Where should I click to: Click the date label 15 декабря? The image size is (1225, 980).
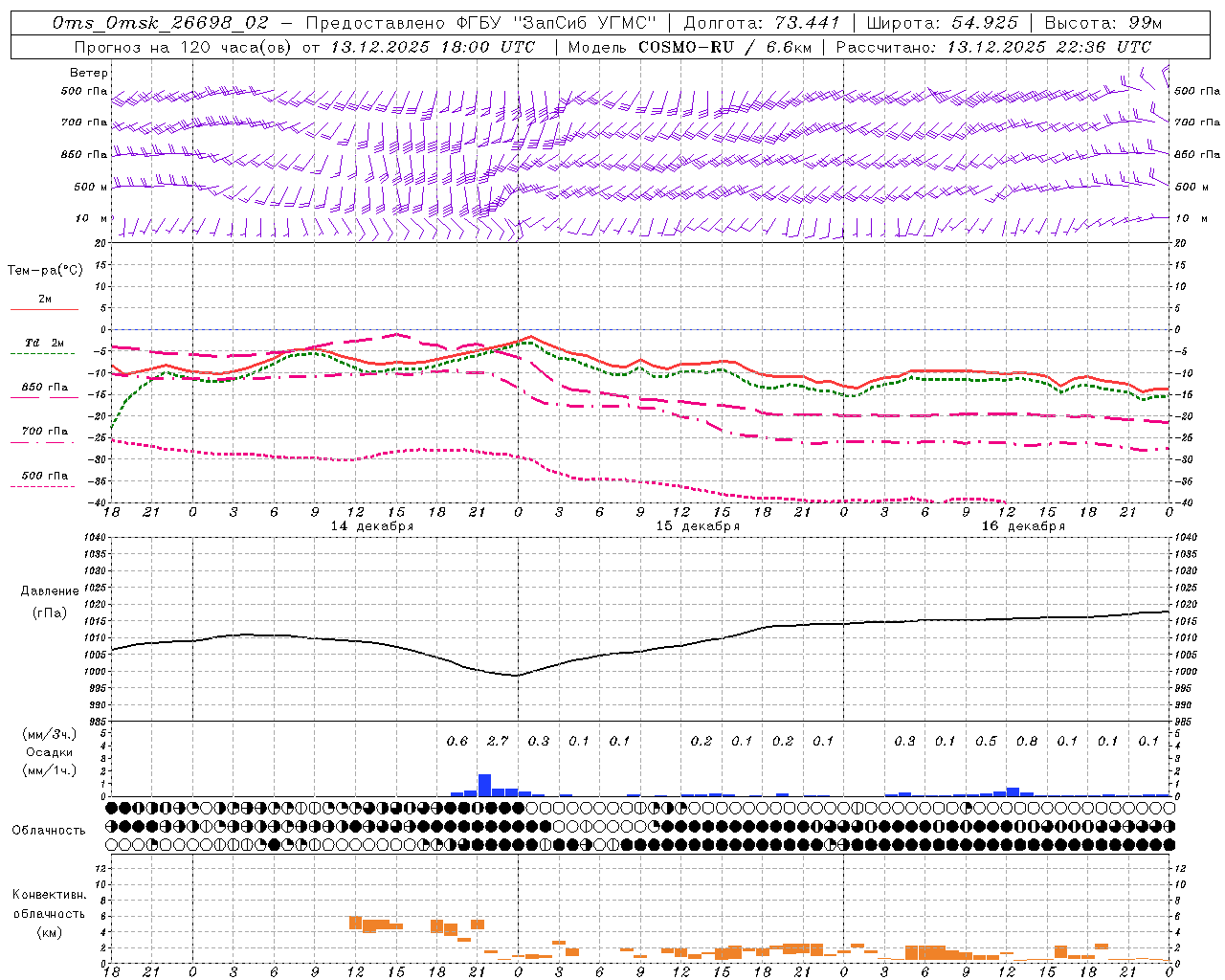pyautogui.click(x=698, y=526)
